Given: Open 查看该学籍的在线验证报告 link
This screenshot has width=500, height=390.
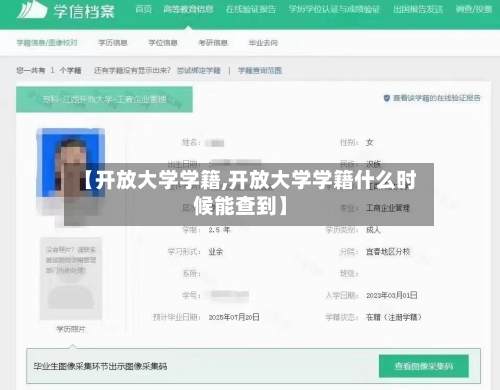Looking at the screenshot, I should click(437, 98).
